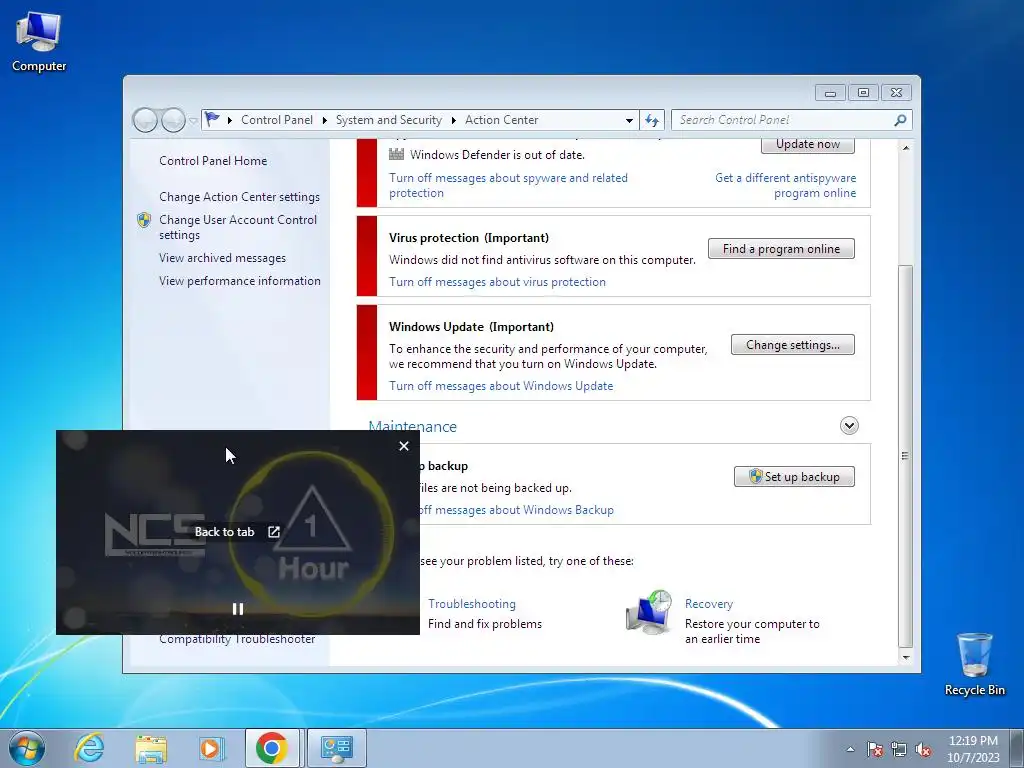Open the Computer desktop icon
Screen dimensions: 1024x768
point(39,41)
